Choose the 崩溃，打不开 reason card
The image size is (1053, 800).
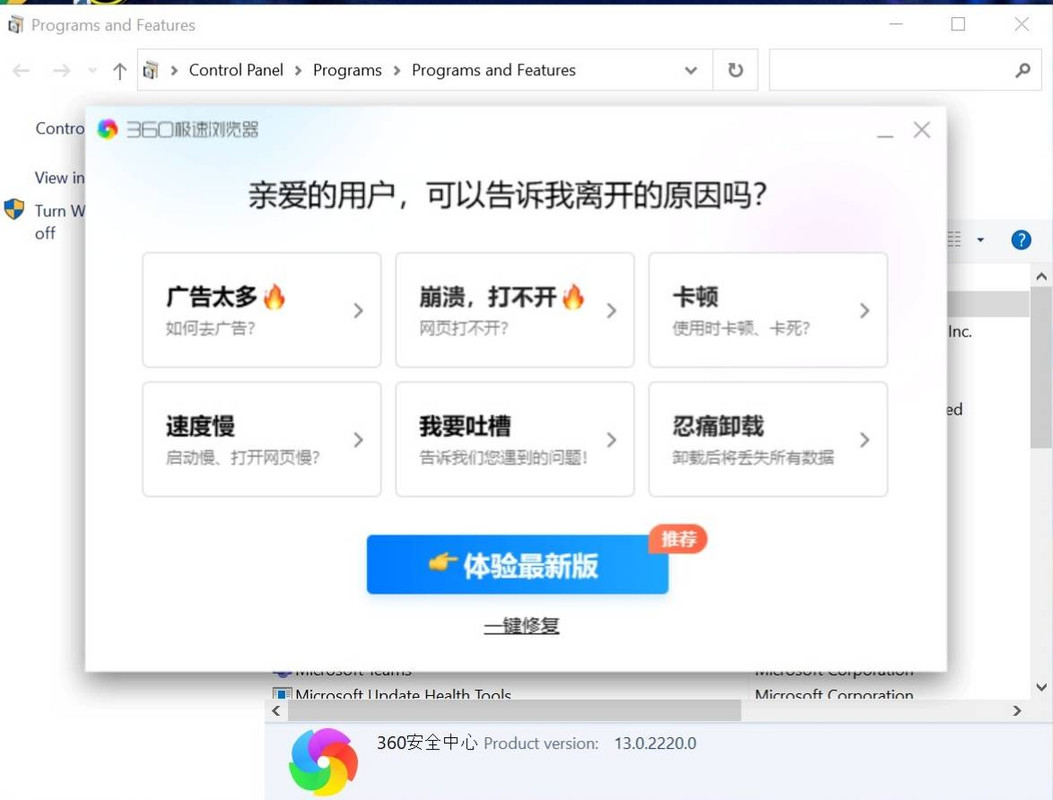point(515,310)
